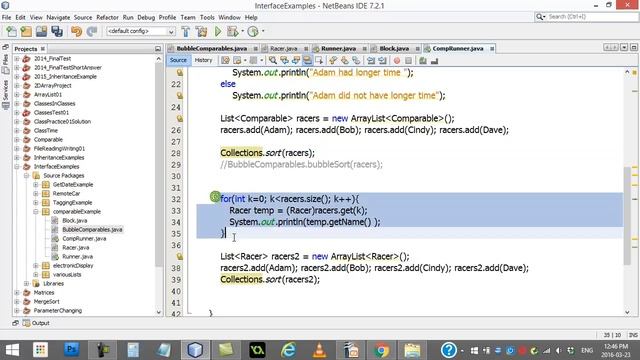
Task: Click the New Project toolbar icon
Action: (x=26, y=31)
